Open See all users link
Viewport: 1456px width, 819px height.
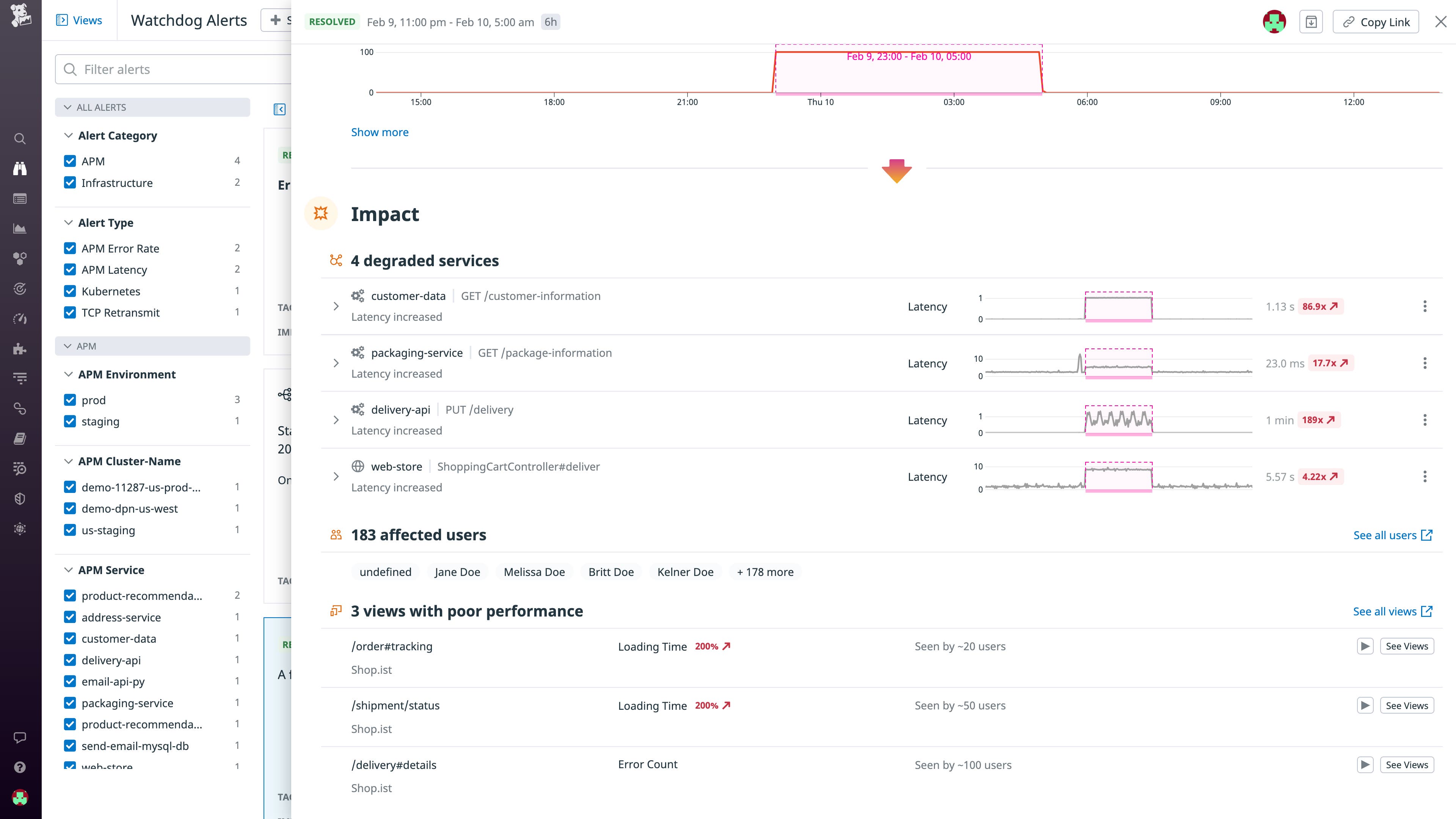1394,535
